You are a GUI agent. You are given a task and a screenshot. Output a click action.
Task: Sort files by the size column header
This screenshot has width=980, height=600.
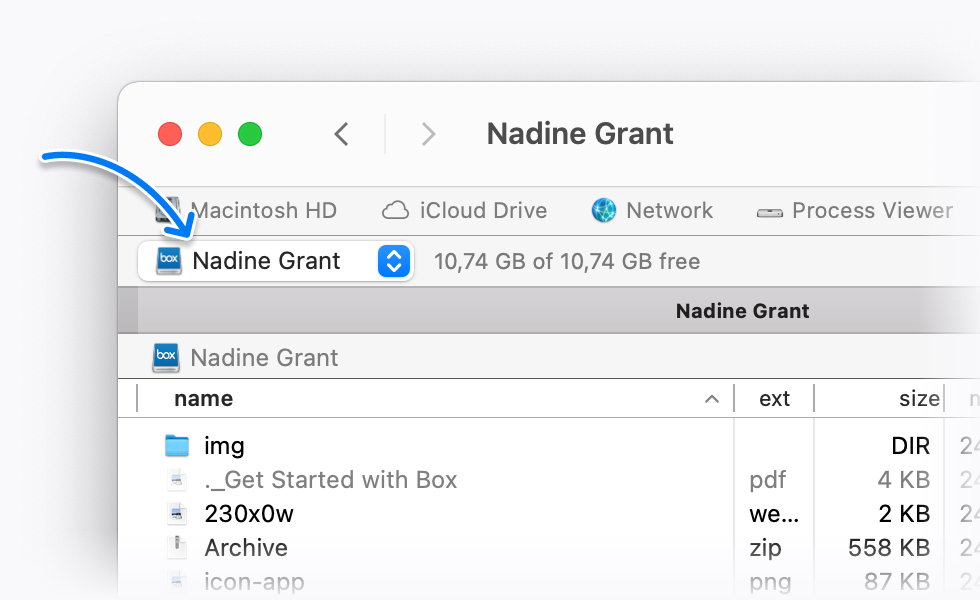click(918, 398)
